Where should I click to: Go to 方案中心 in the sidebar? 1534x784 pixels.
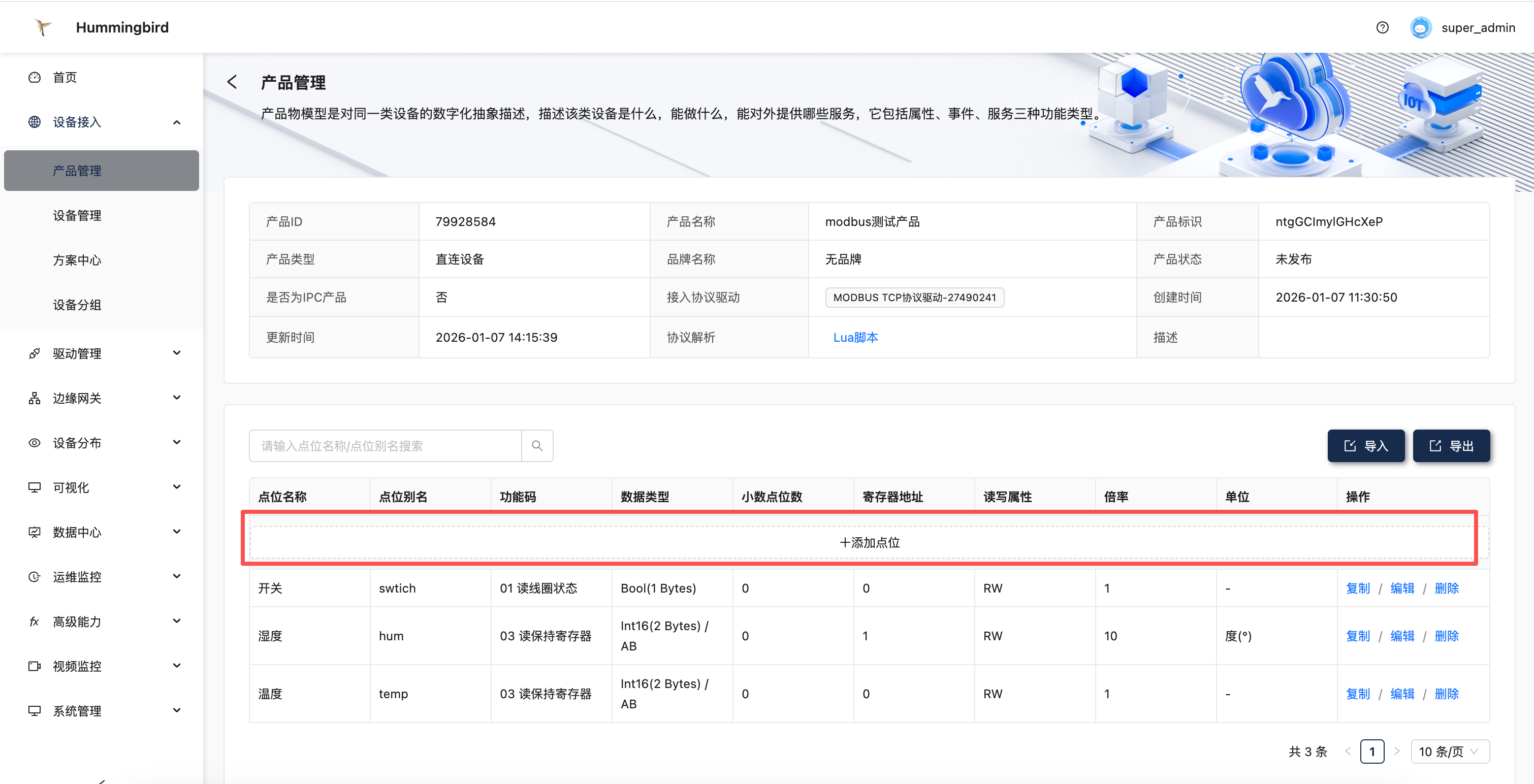(77, 260)
